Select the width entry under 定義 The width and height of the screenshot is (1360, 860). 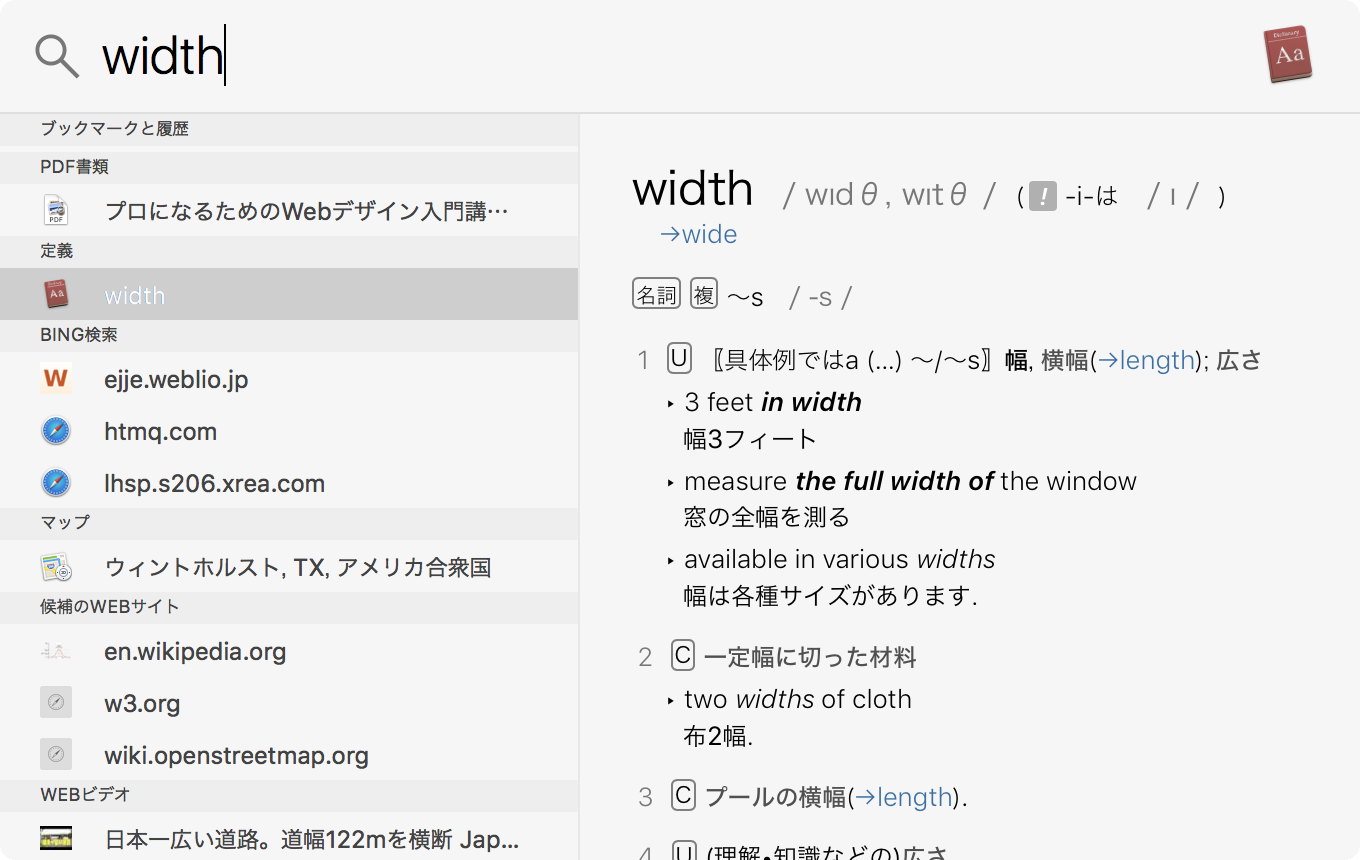point(135,294)
